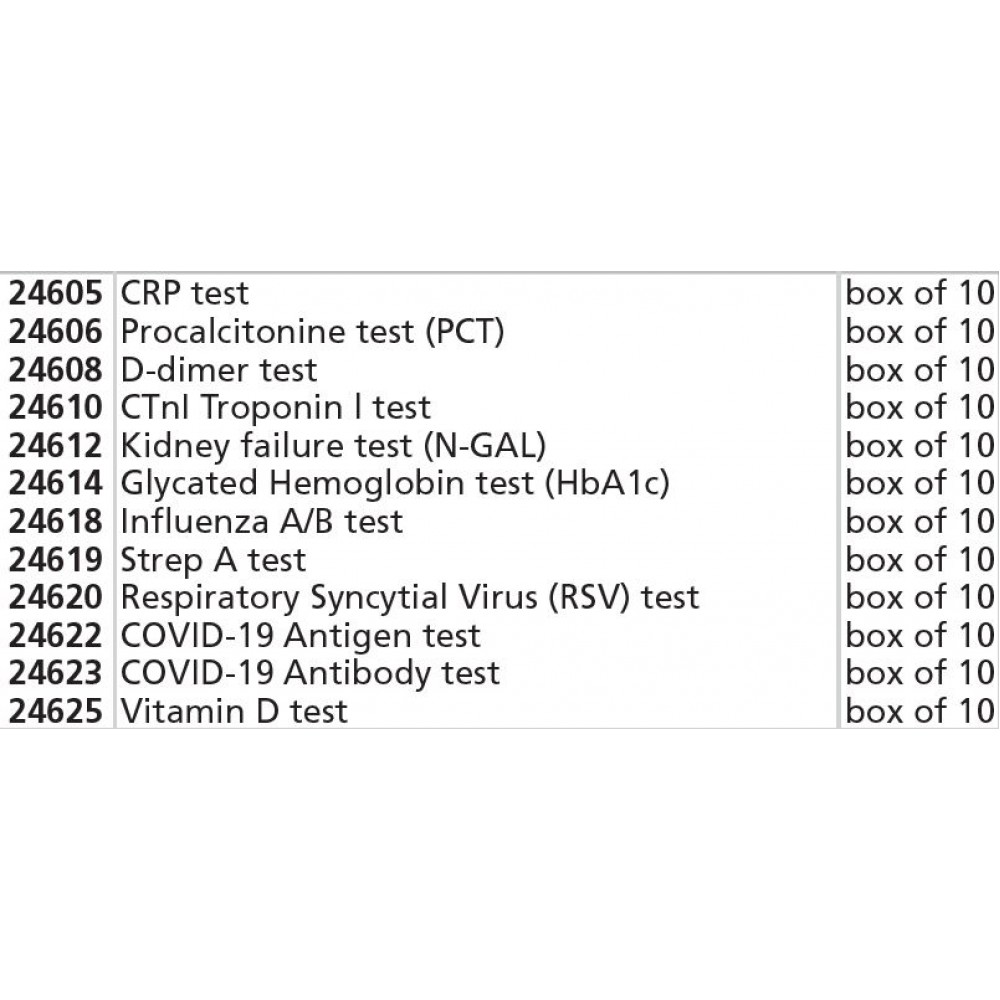The height and width of the screenshot is (1000, 1000).
Task: Click CTnI Troponin I test
Action: tap(275, 407)
